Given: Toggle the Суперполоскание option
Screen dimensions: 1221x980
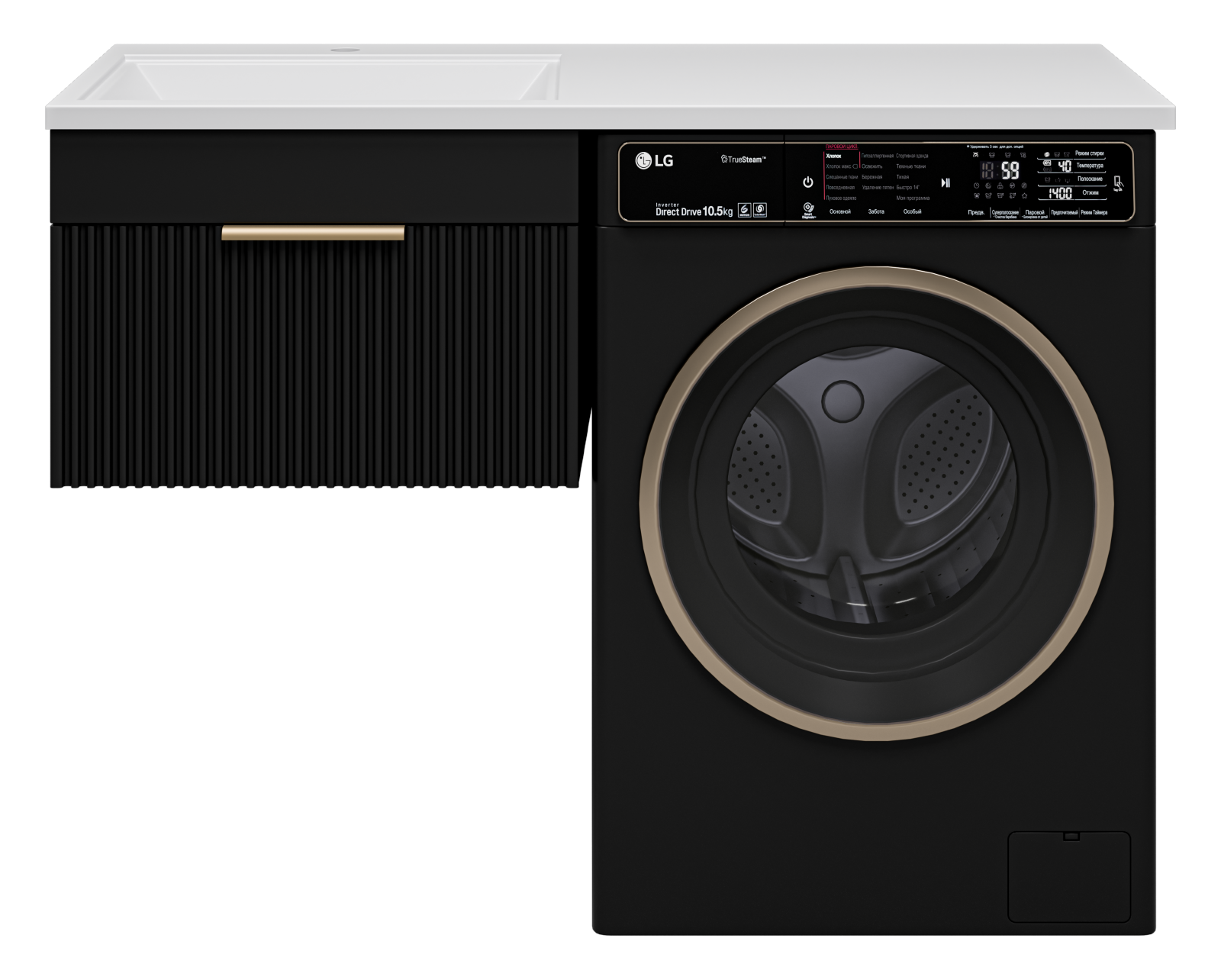Looking at the screenshot, I should point(1005,213).
